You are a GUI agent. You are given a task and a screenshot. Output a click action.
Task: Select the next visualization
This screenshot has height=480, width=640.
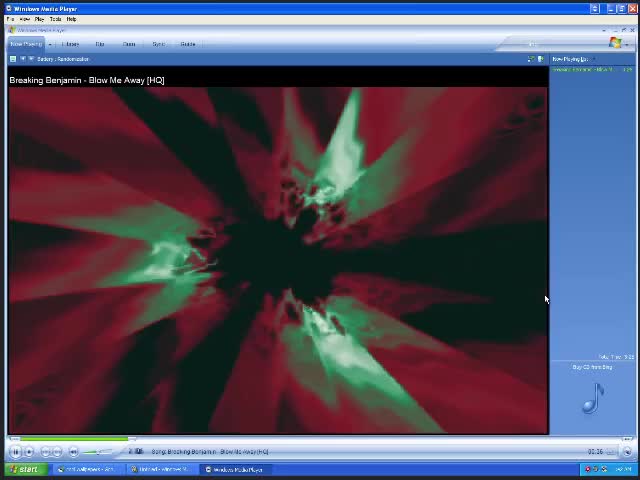tap(31, 59)
